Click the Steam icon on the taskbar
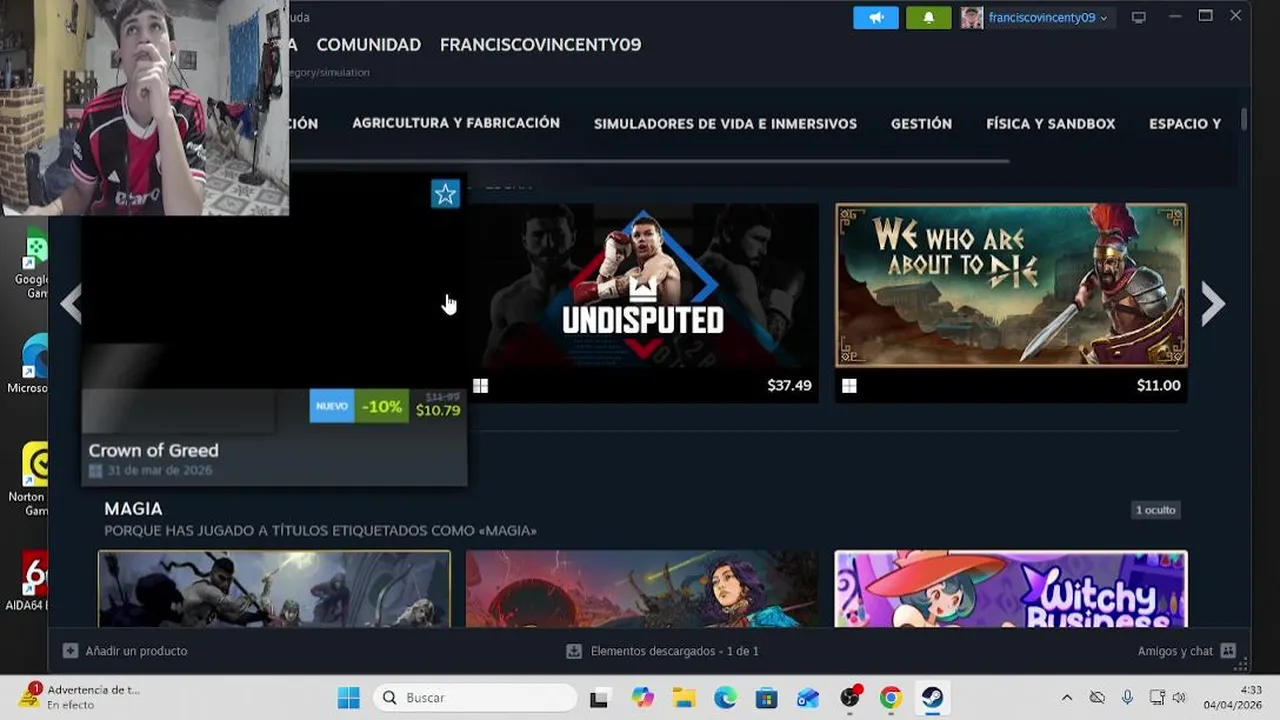This screenshot has height=720, width=1280. pyautogui.click(x=932, y=698)
